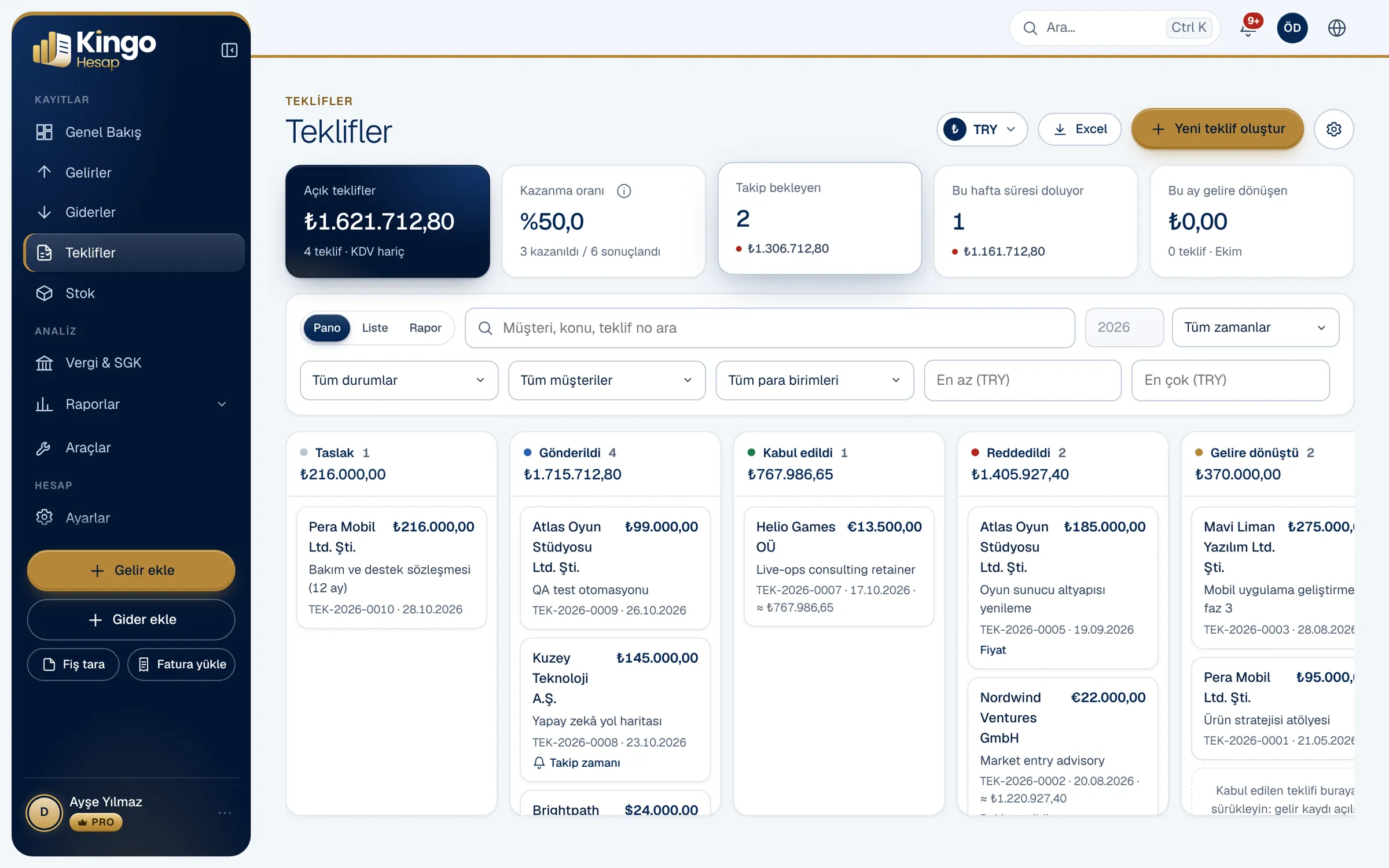The height and width of the screenshot is (868, 1389).
Task: Switch to Rapor view
Action: click(425, 328)
